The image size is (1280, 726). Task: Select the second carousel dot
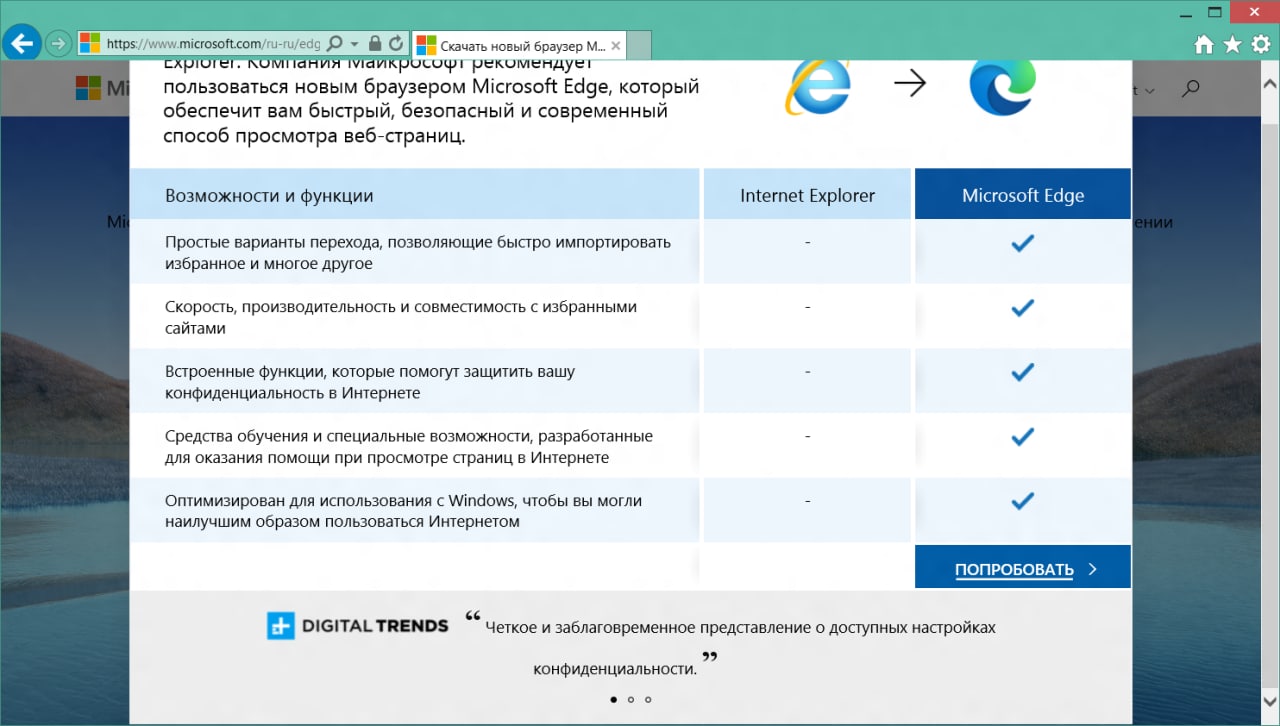tap(631, 700)
